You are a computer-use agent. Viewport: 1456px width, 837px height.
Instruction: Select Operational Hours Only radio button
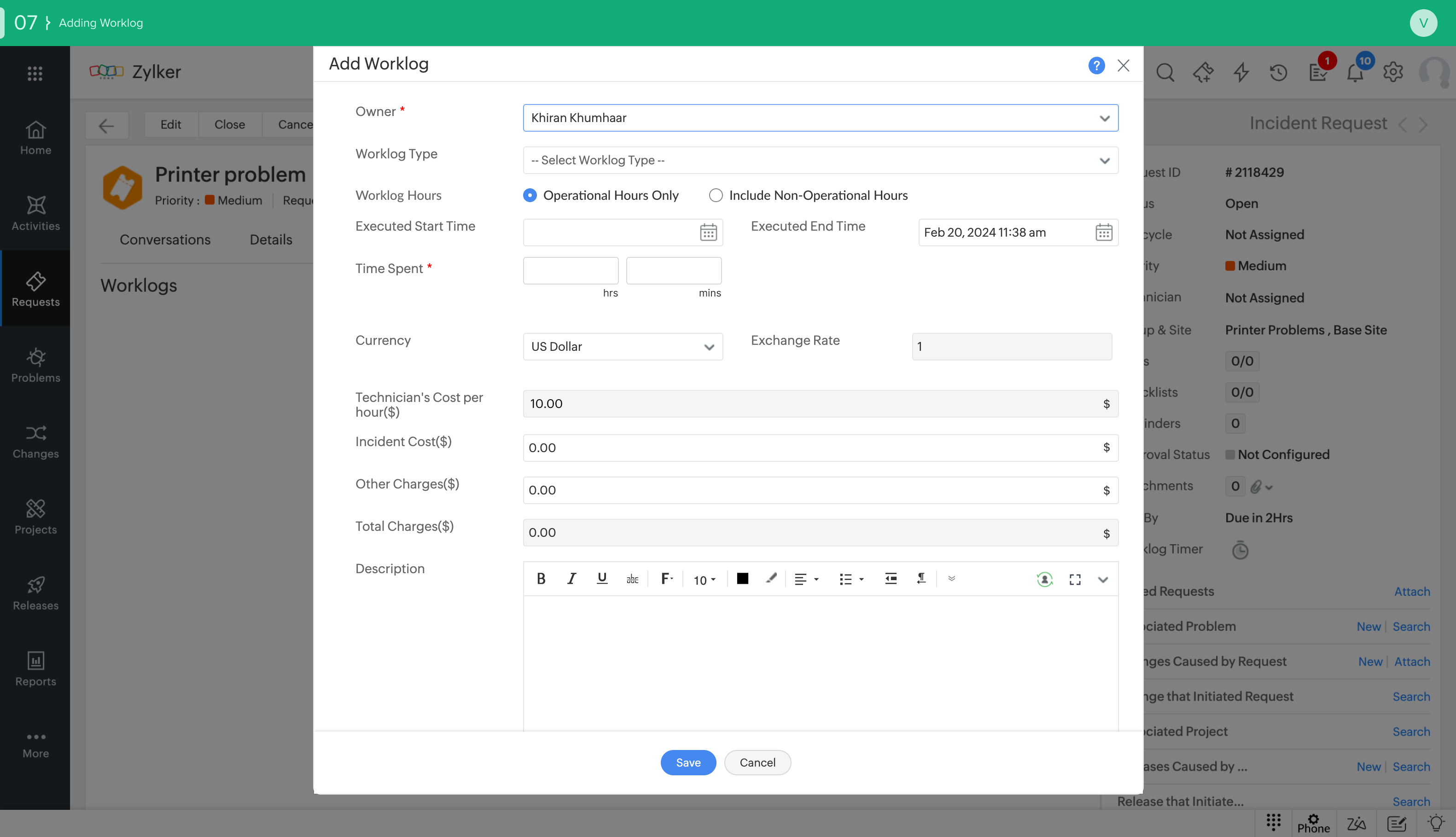click(530, 196)
